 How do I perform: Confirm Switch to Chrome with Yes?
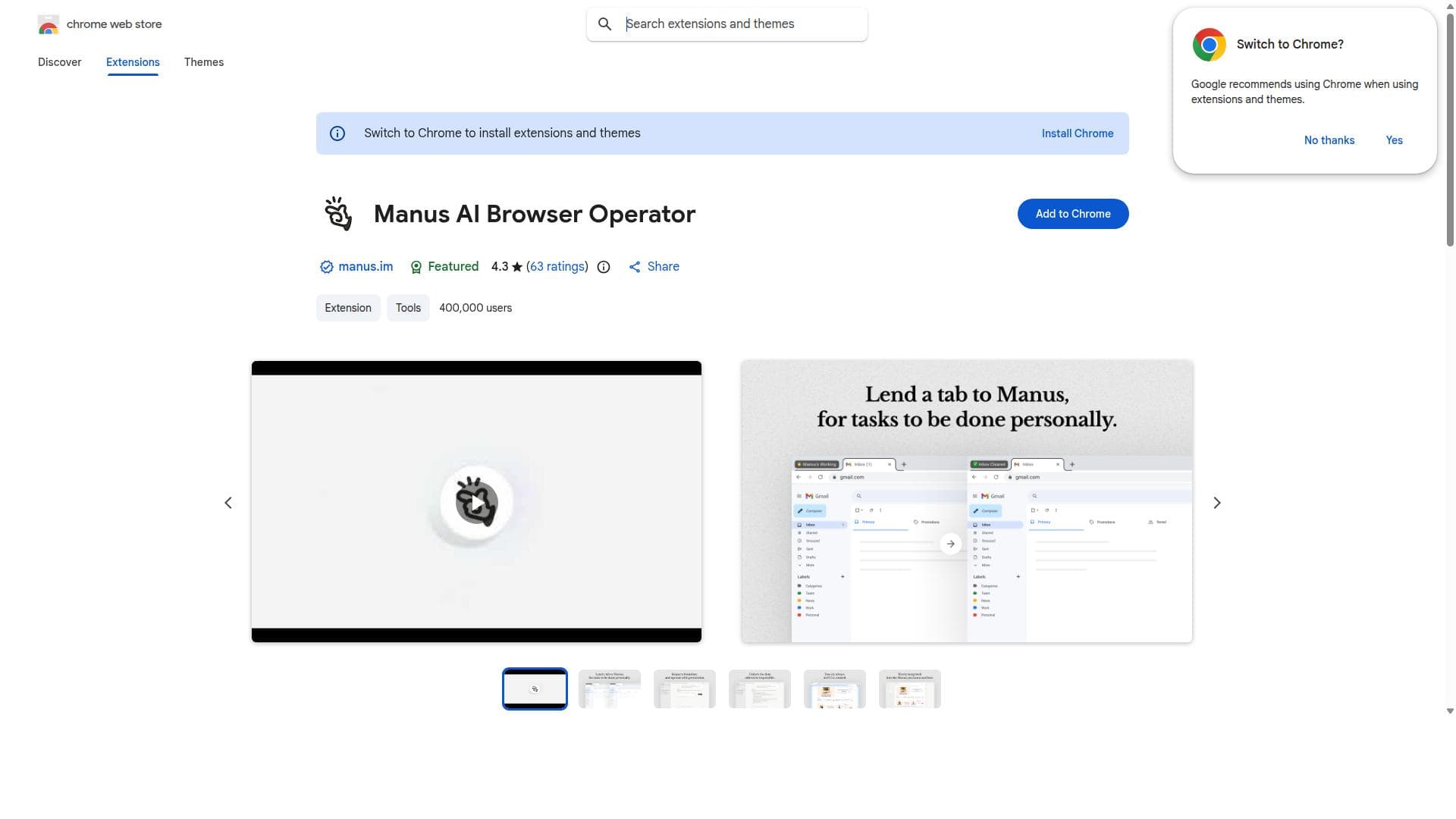[x=1395, y=140]
